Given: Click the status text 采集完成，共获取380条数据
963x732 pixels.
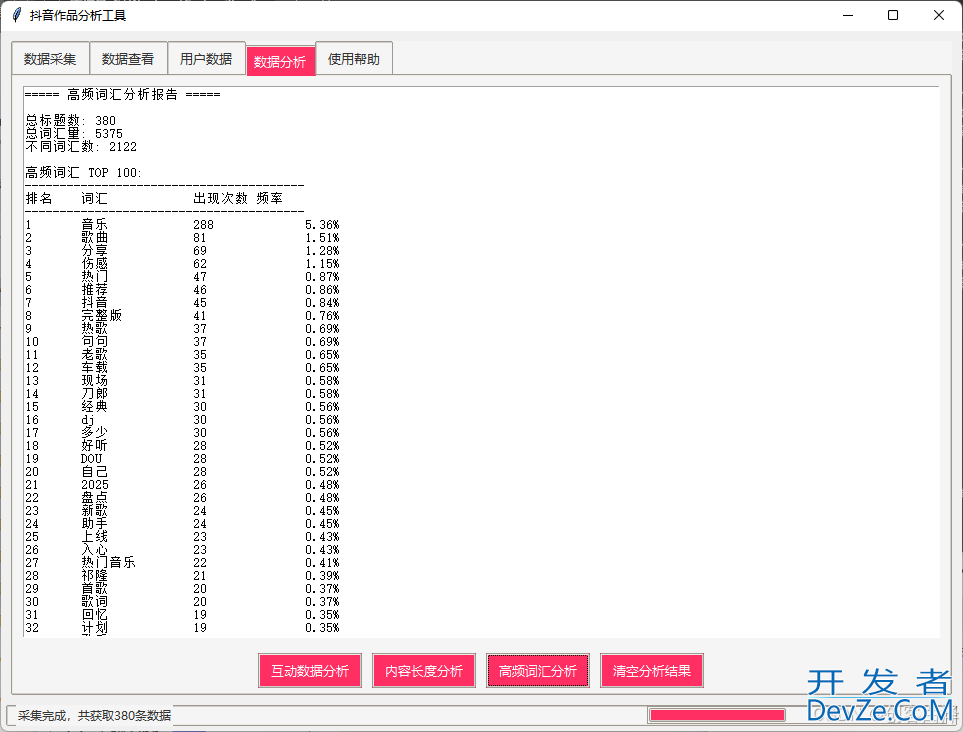Looking at the screenshot, I should [95, 715].
